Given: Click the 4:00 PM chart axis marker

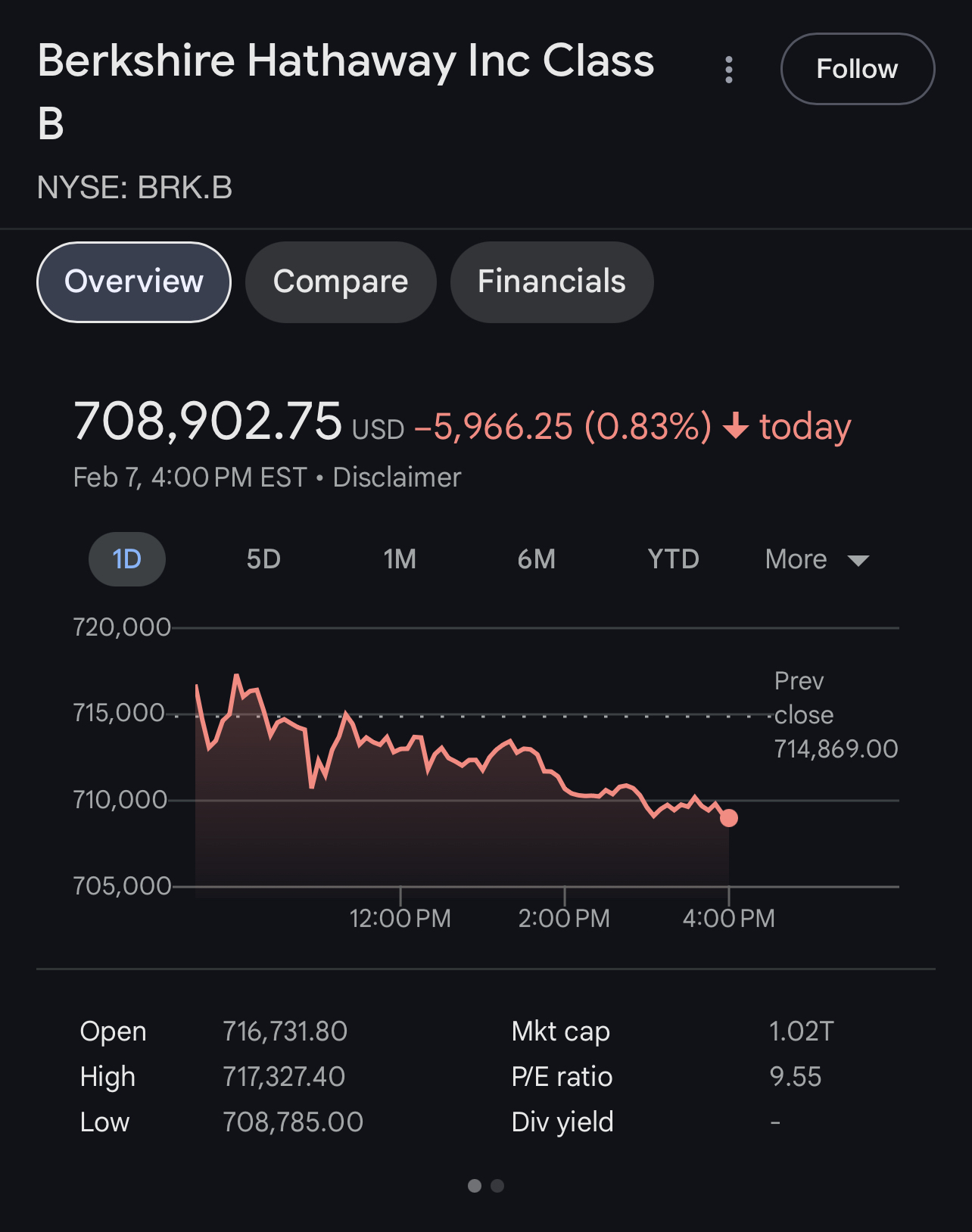Looking at the screenshot, I should click(728, 918).
